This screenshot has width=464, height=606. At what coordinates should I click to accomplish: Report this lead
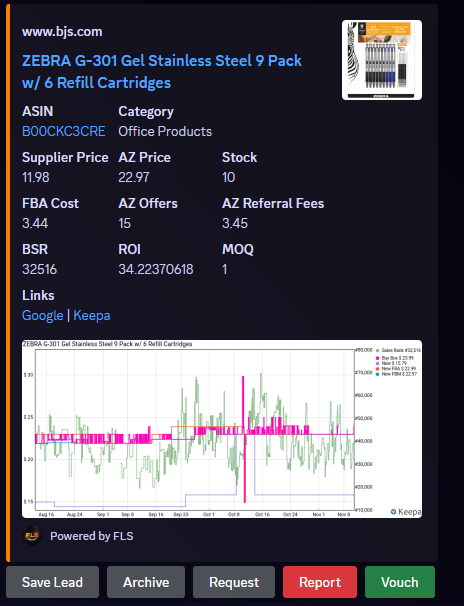[x=320, y=582]
